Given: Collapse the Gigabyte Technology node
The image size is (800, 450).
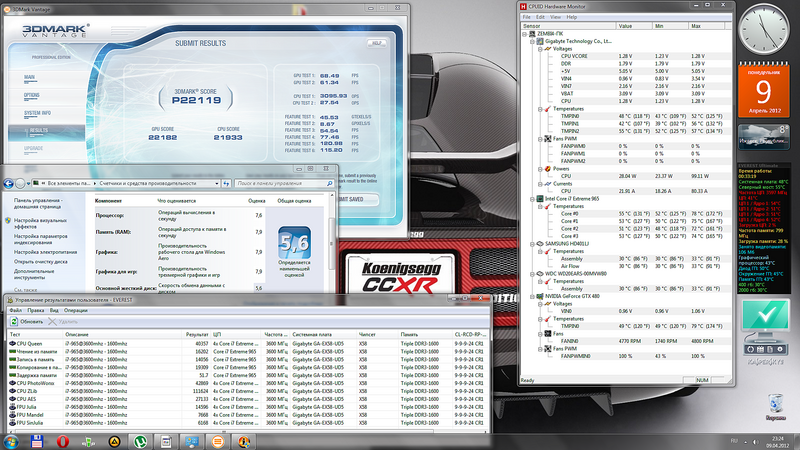Looking at the screenshot, I should point(532,41).
